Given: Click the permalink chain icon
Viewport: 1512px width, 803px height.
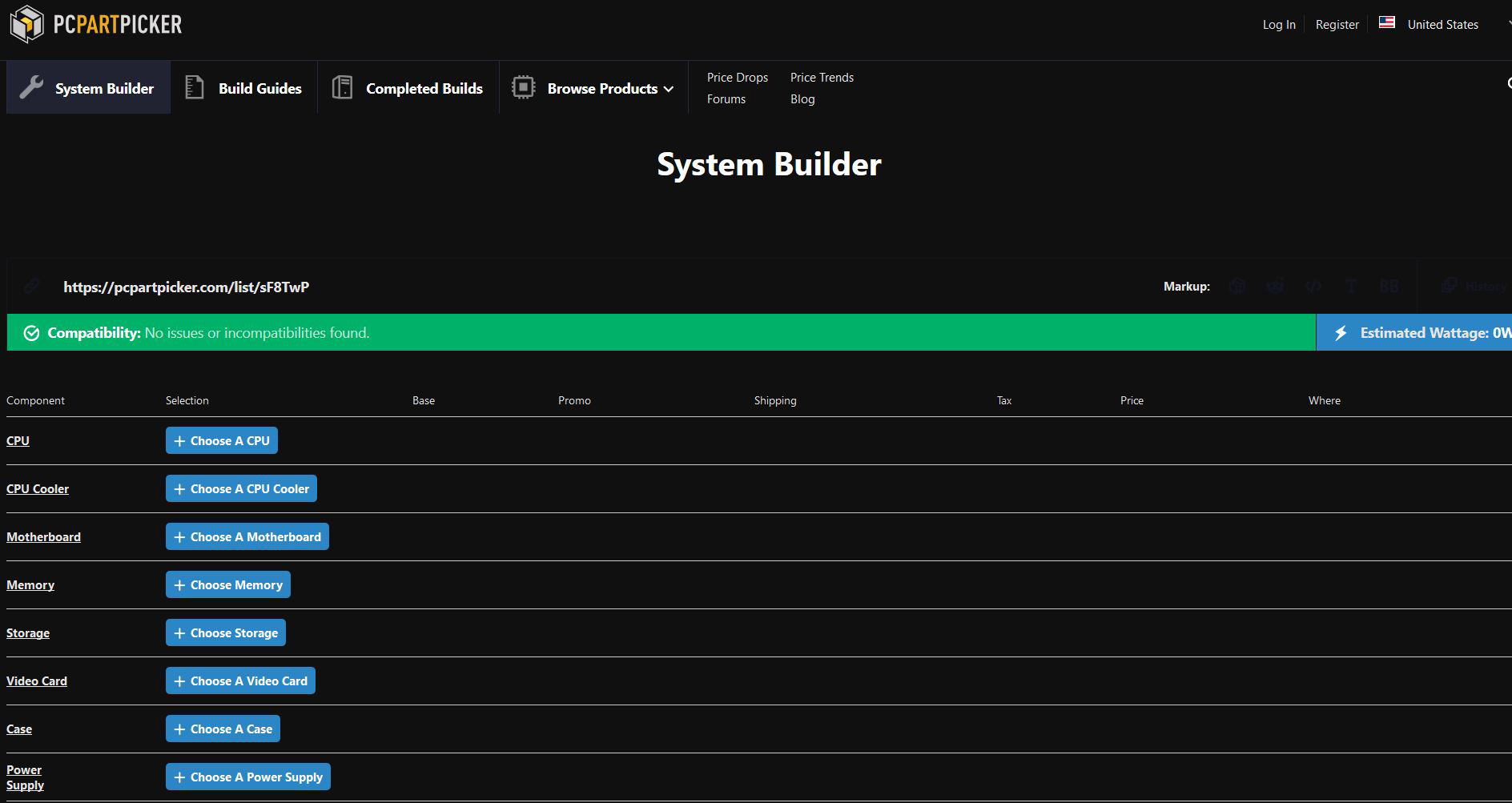Looking at the screenshot, I should (31, 286).
